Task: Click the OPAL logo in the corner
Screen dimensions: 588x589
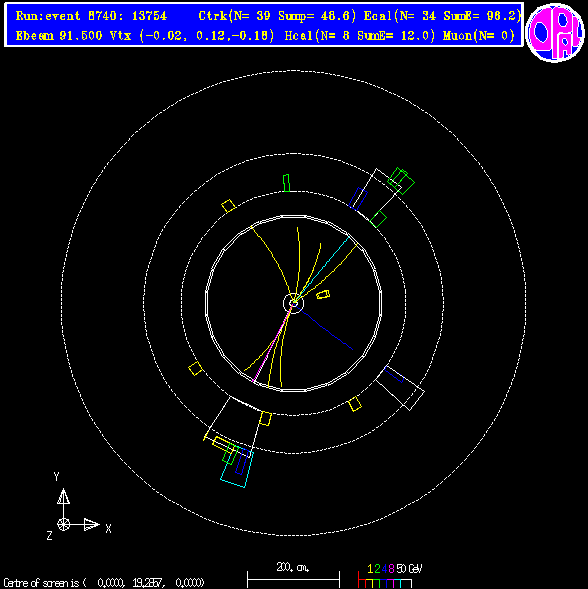Action: (555, 33)
